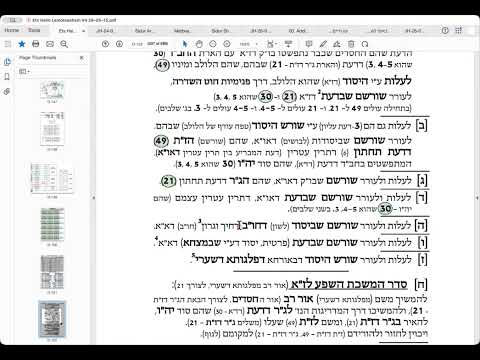Viewport: 480px width, 360px height.
Task: Click the Save file icon in toolbar
Action: (x=8, y=44)
